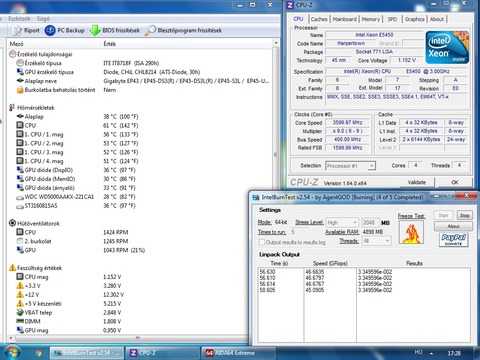
Task: Click the About button in IntelBurnTest
Action: coord(453,226)
